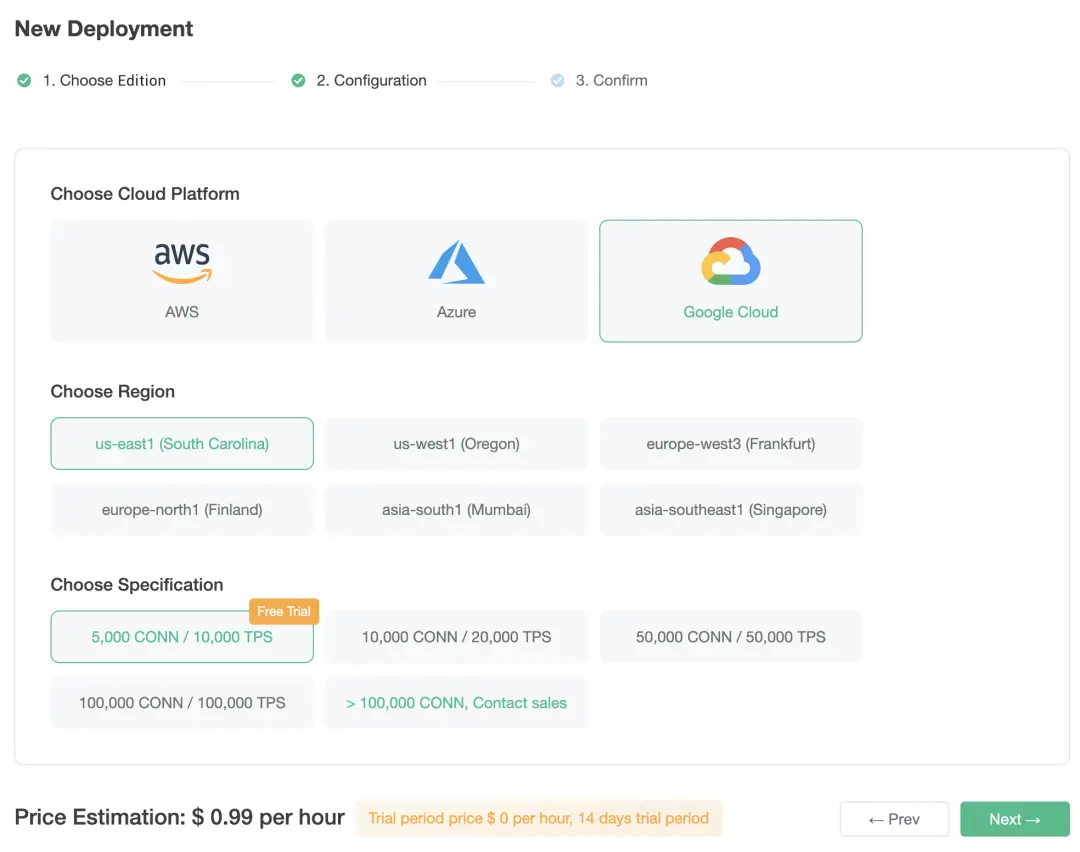This screenshot has height=852, width=1080.
Task: Open the Contact sales link for larger deployments
Action: (456, 702)
